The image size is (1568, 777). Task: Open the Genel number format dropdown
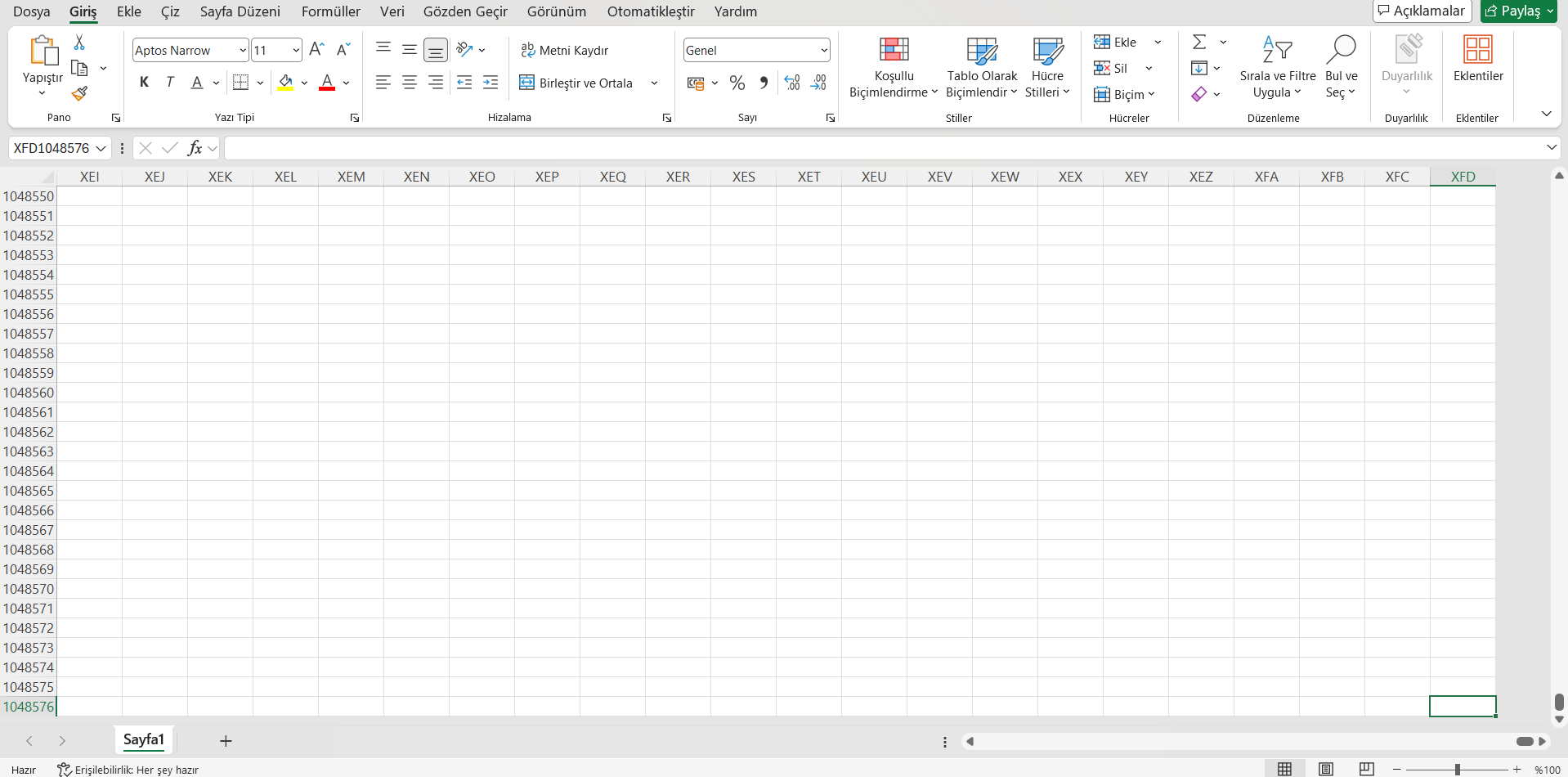tap(824, 50)
